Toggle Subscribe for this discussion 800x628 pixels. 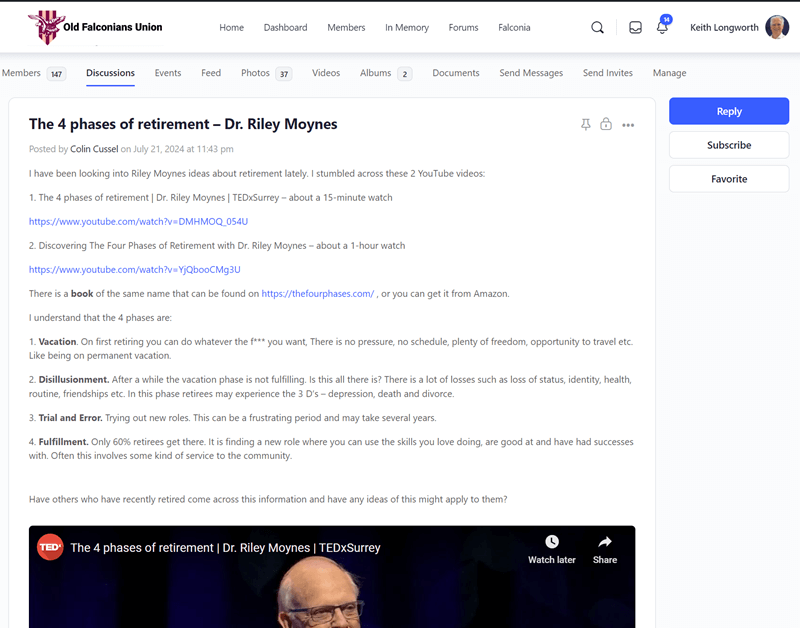coord(728,145)
